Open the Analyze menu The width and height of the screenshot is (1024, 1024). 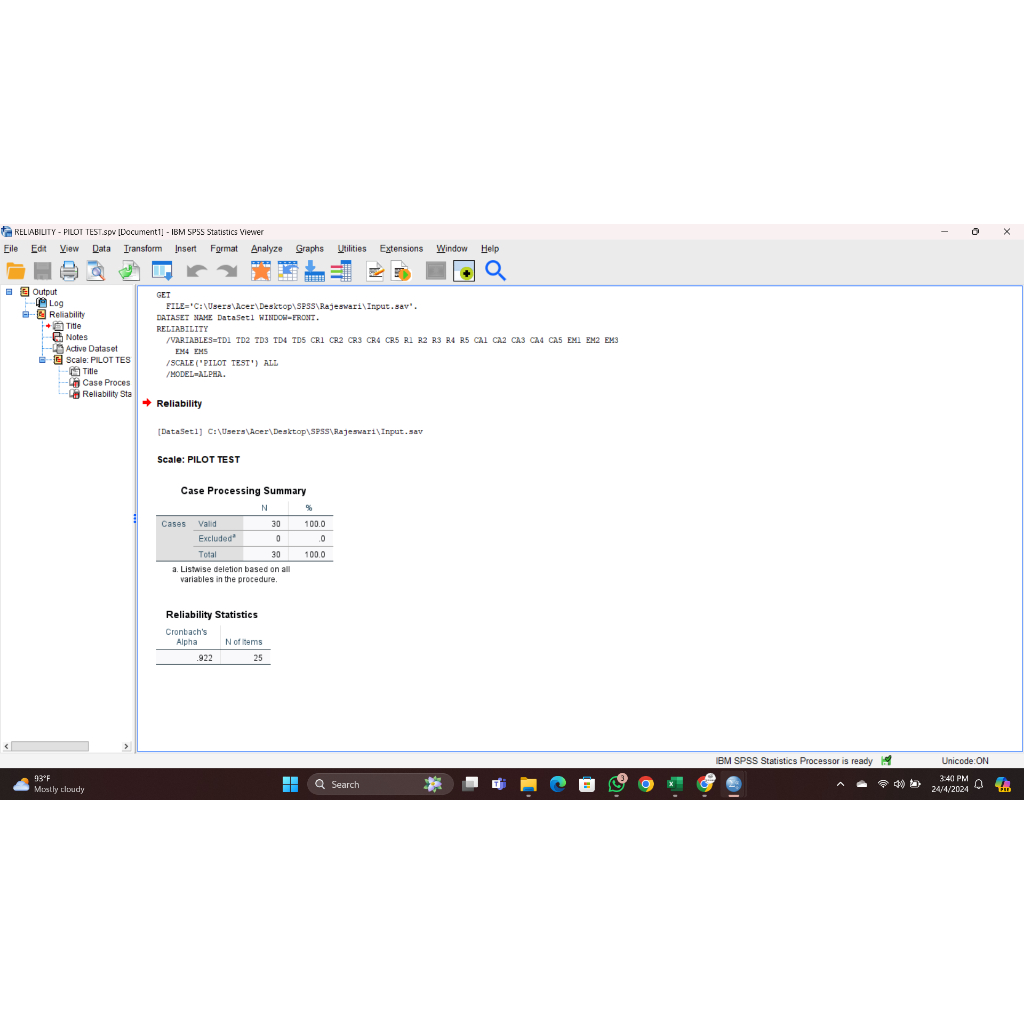(x=266, y=249)
